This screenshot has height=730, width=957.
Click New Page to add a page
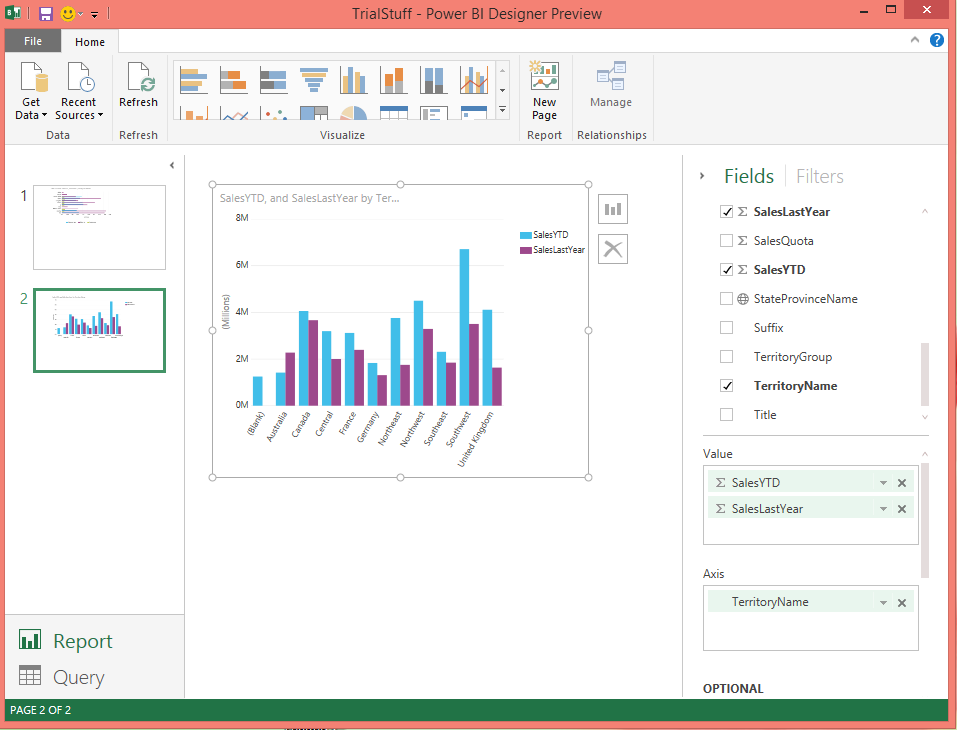(x=544, y=90)
